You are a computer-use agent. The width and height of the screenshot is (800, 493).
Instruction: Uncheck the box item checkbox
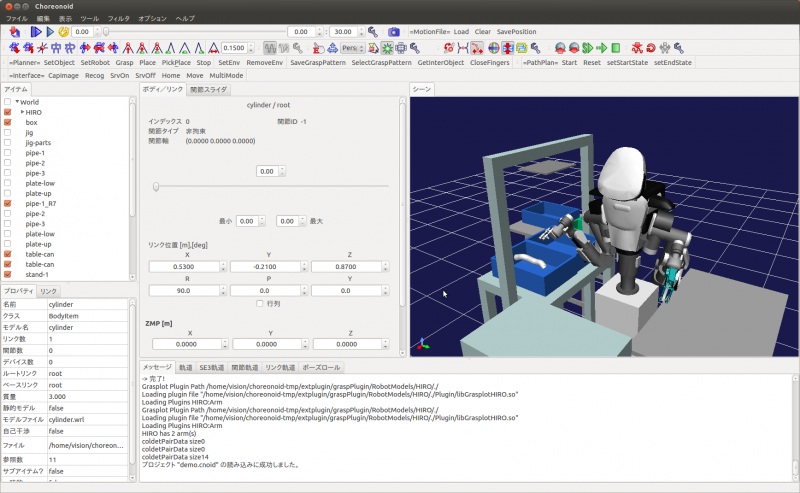tap(8, 122)
